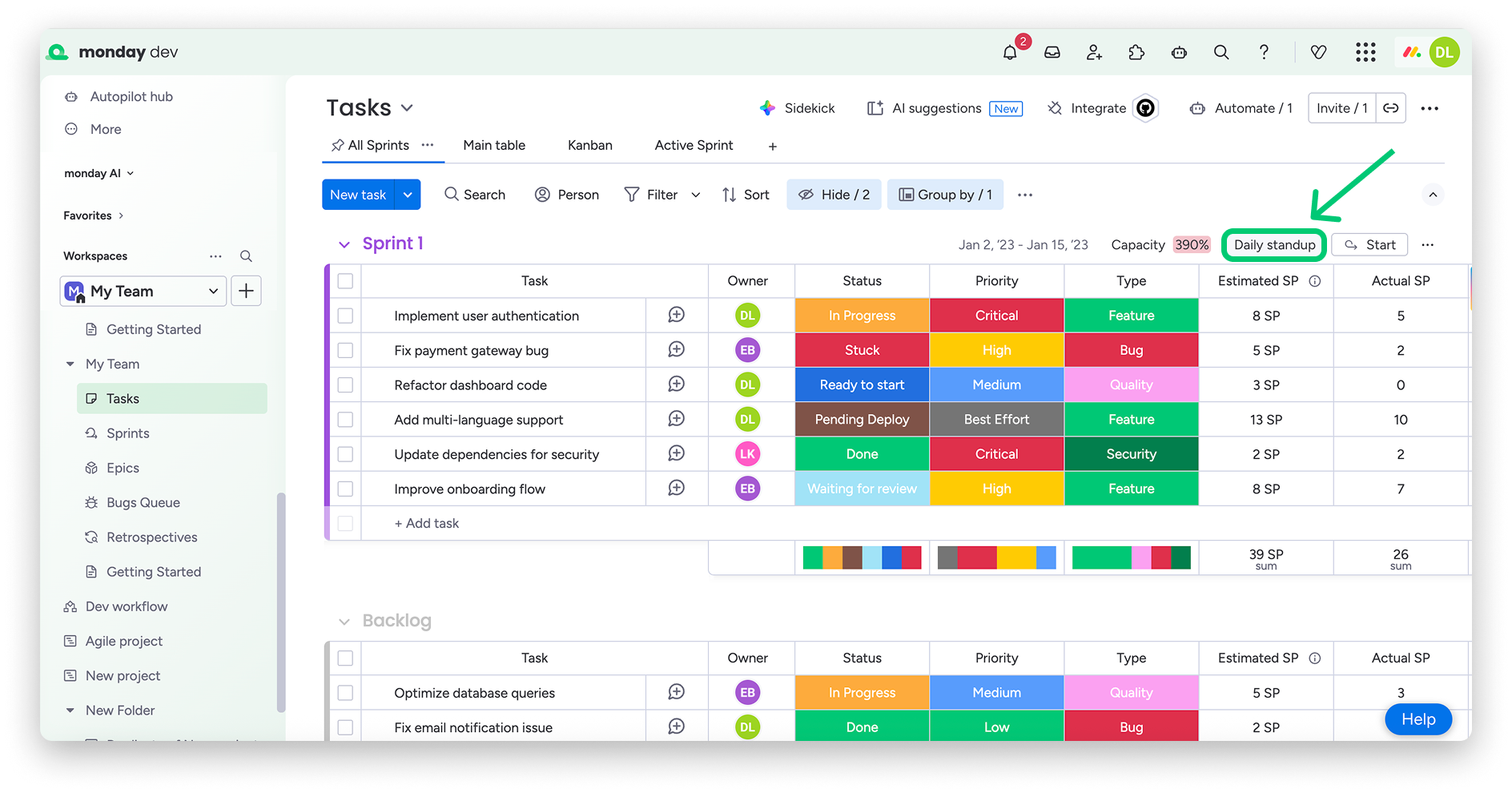Open the Filter dropdown arrow
Viewport: 1512px width, 793px height.
tap(696, 195)
